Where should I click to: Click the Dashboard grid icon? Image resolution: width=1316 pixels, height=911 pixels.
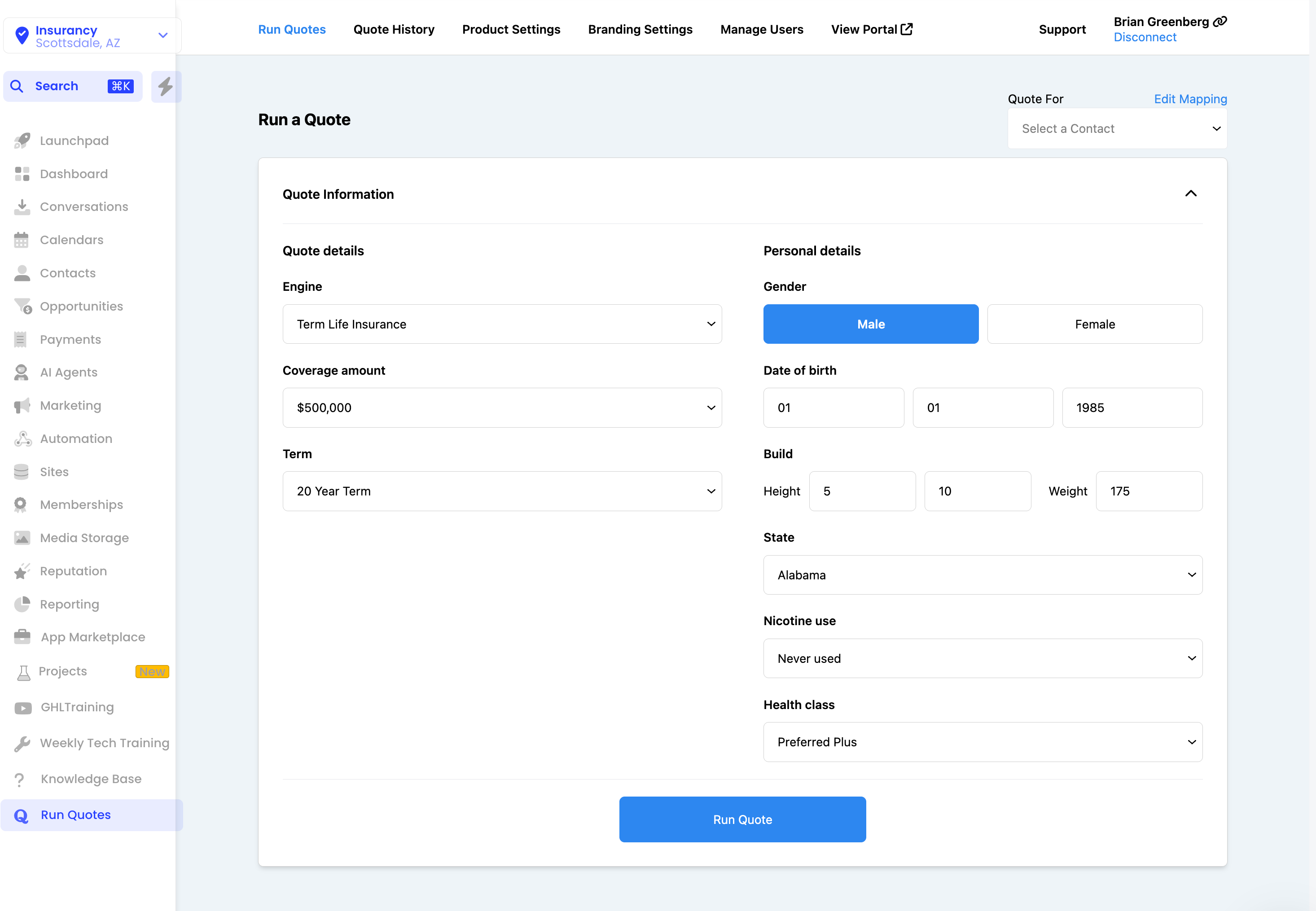(22, 174)
